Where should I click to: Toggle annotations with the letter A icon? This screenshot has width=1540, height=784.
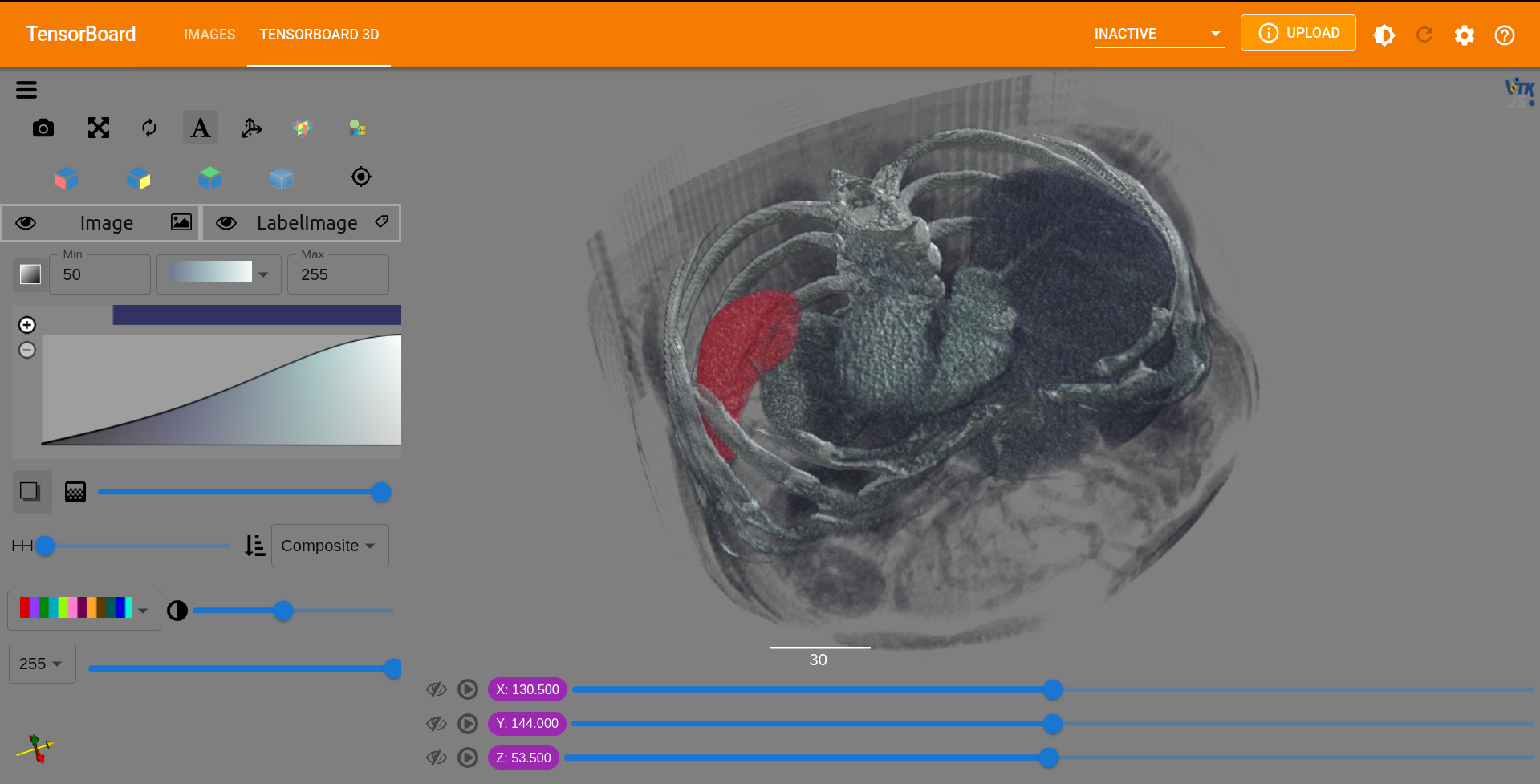[201, 128]
